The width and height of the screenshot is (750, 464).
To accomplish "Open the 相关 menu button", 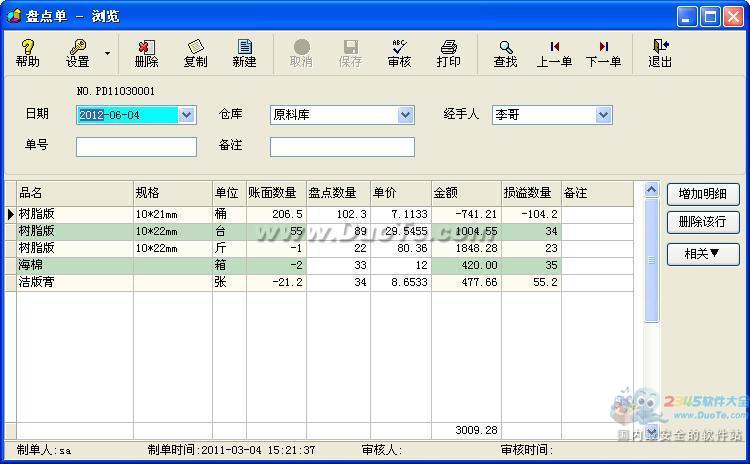I will [x=703, y=254].
